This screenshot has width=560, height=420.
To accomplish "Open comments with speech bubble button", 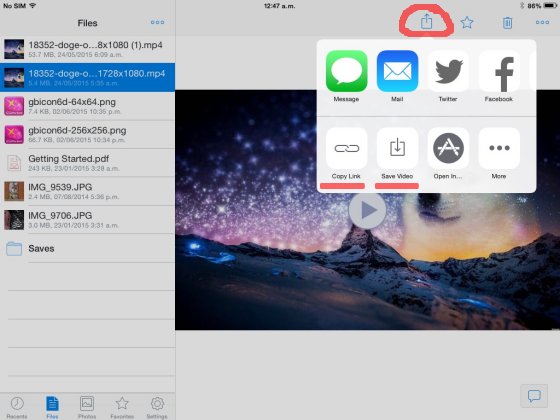I will click(x=534, y=396).
